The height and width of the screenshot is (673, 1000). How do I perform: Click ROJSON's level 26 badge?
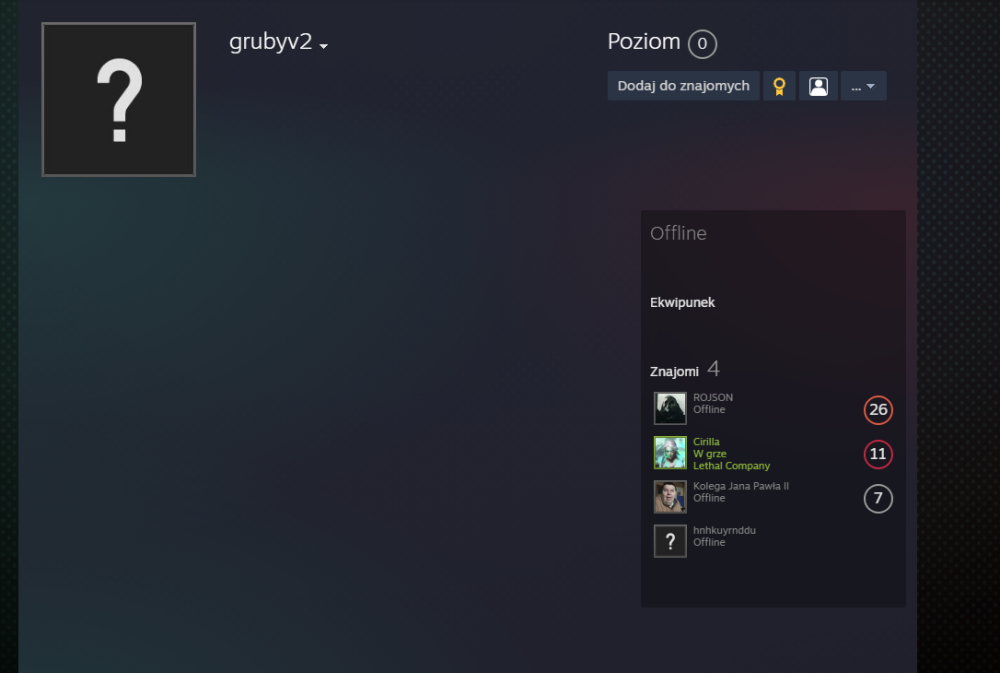click(x=878, y=410)
